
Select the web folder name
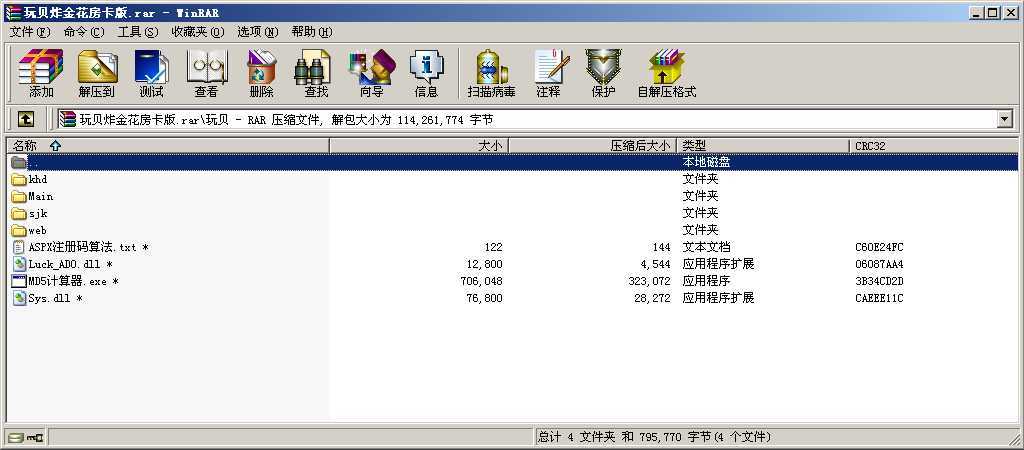(37, 230)
